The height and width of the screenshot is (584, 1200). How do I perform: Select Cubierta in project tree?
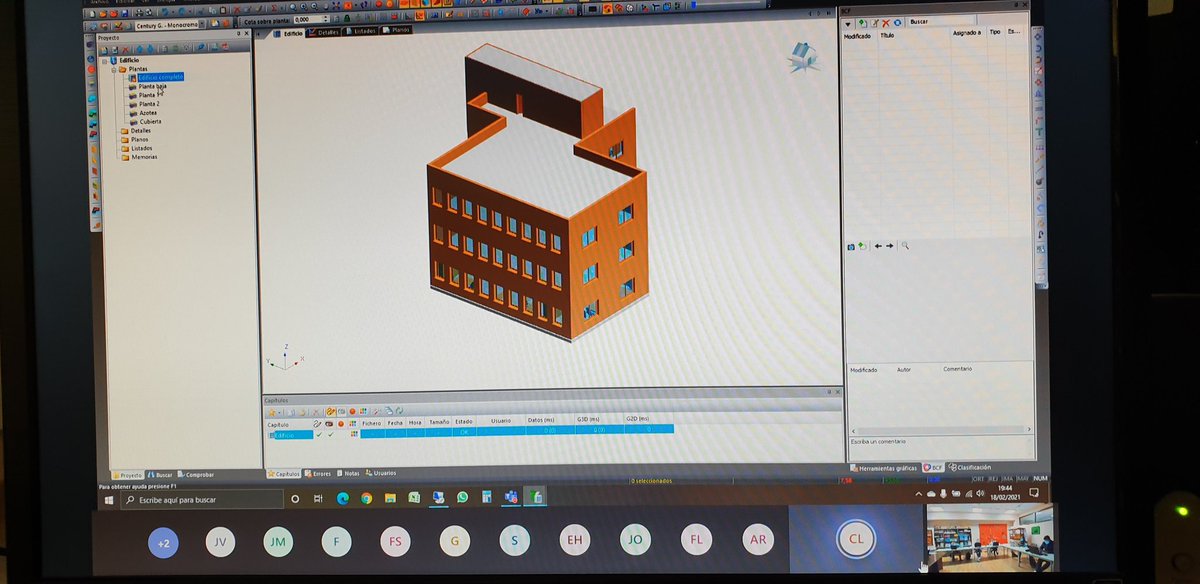pos(150,121)
